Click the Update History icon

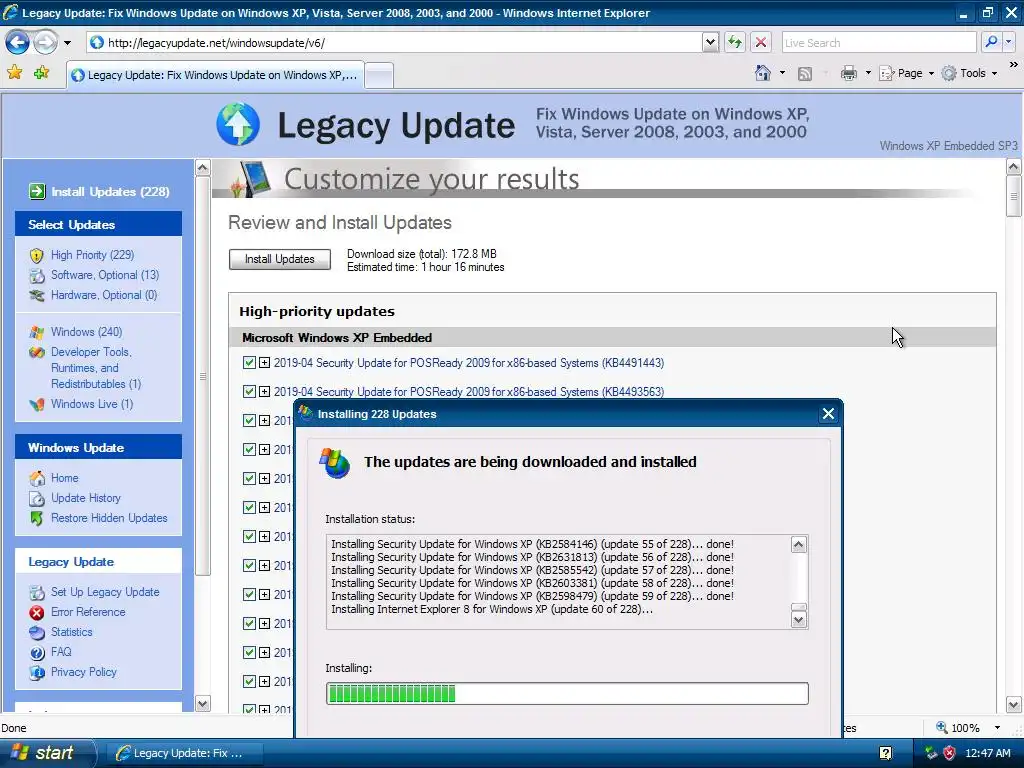tap(37, 498)
